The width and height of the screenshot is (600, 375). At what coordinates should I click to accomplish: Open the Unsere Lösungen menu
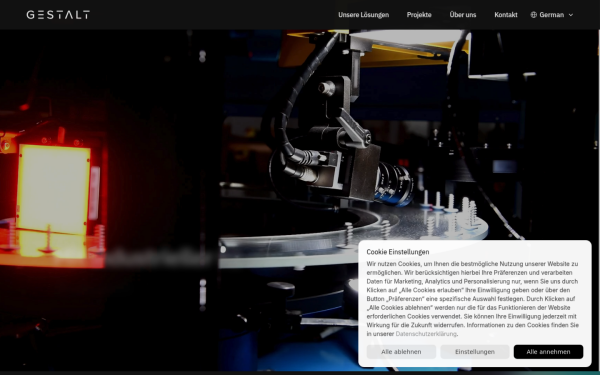point(364,15)
